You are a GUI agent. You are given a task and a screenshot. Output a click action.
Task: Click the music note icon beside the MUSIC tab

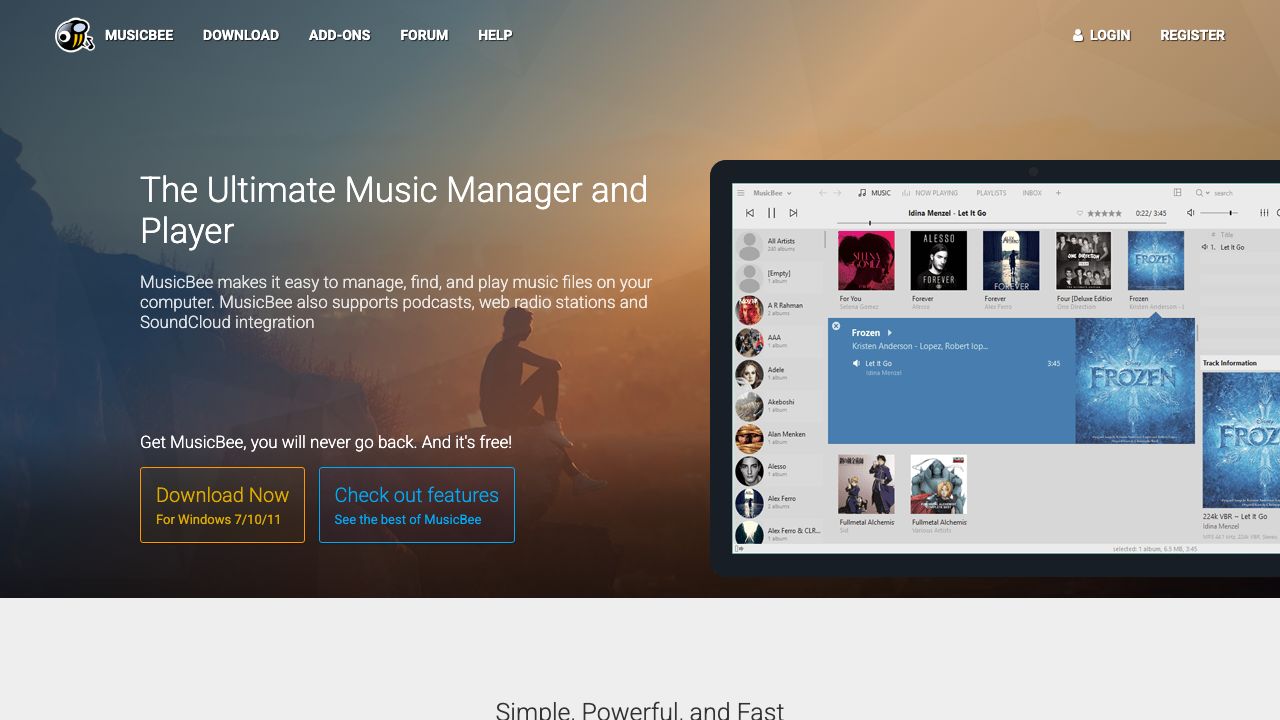coord(862,193)
